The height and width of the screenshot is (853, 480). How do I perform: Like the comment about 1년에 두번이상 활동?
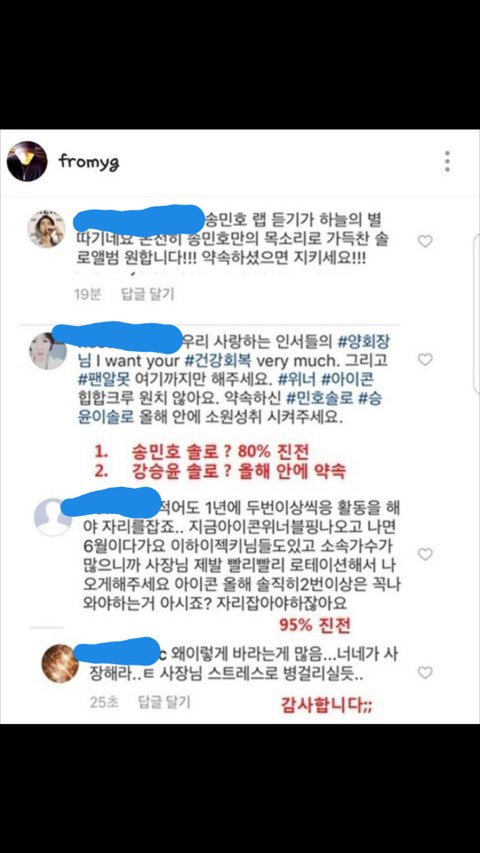(424, 554)
